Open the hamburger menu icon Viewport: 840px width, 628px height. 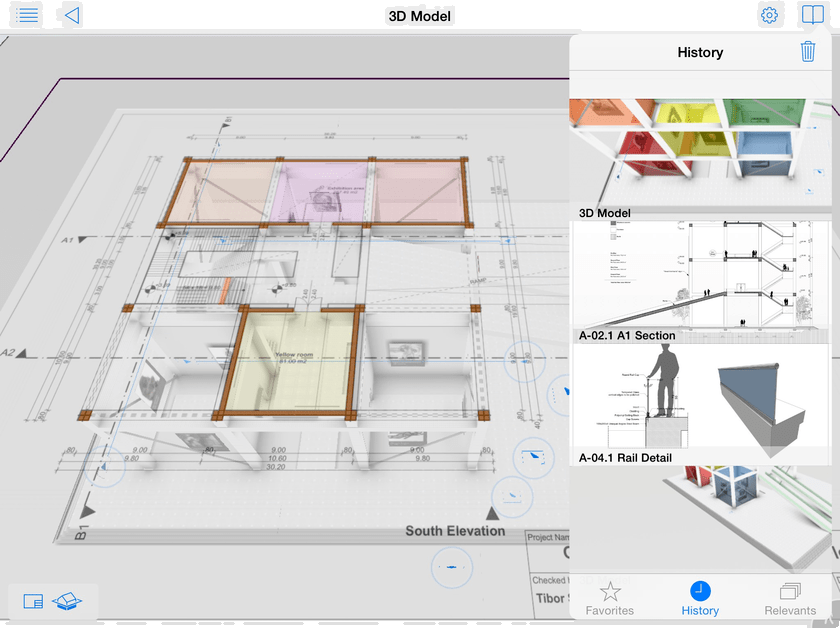pyautogui.click(x=29, y=15)
